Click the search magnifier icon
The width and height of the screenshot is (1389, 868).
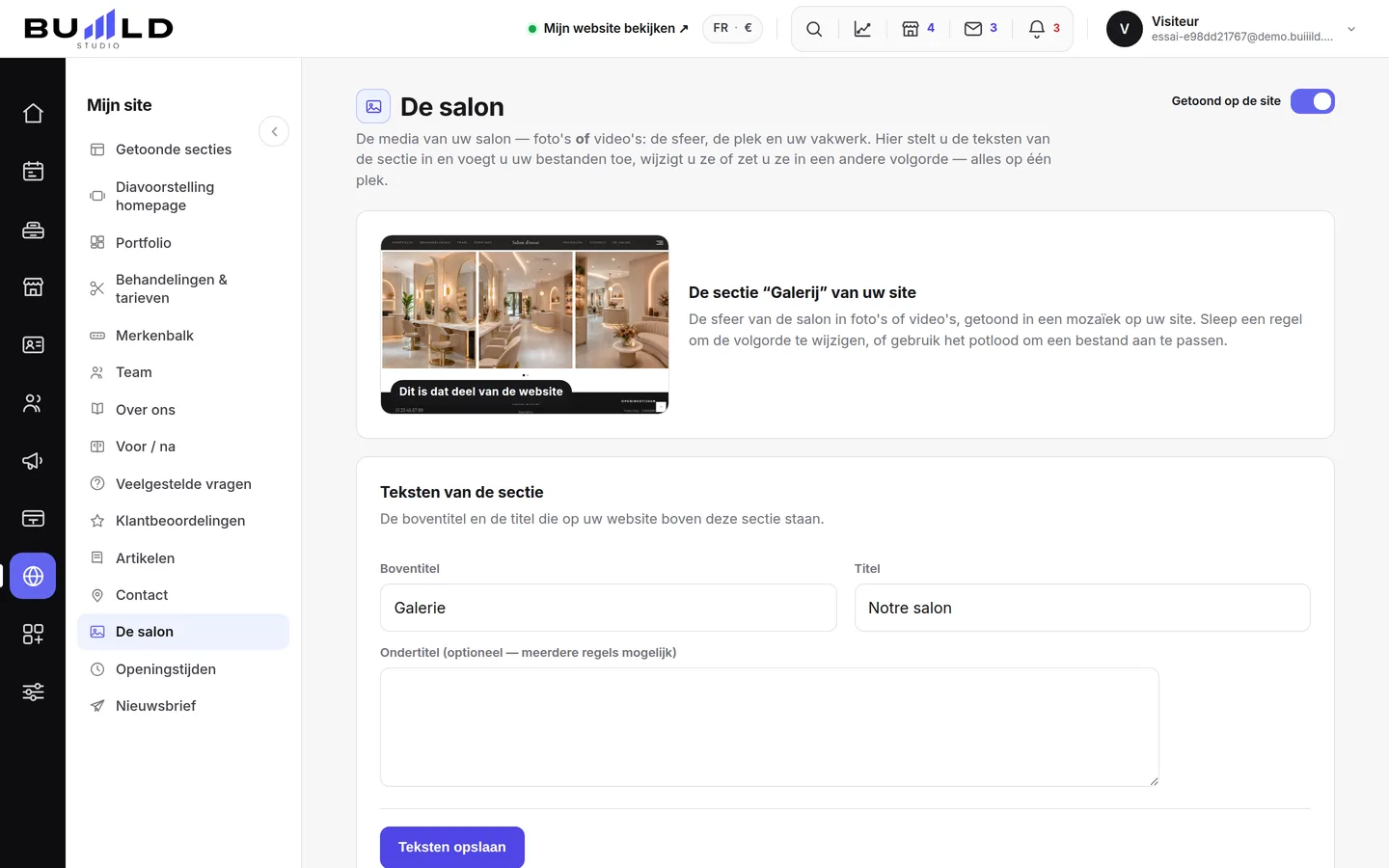pos(814,29)
